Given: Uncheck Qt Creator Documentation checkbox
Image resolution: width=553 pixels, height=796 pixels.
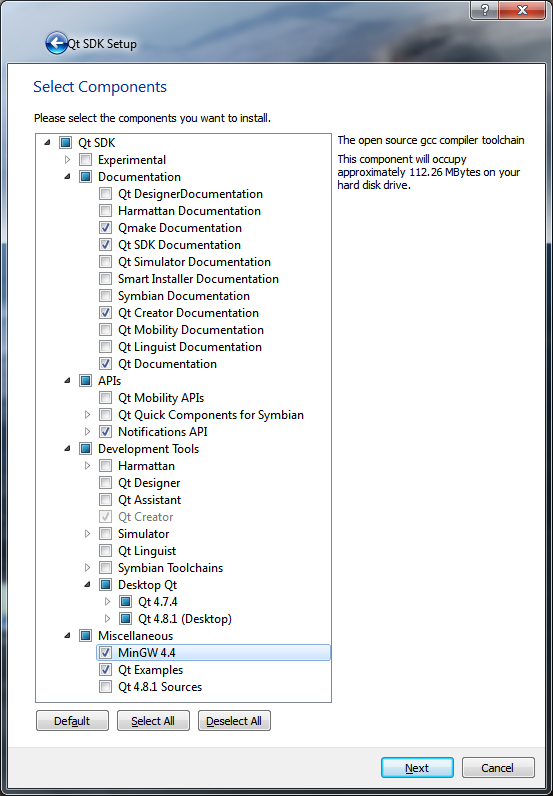Looking at the screenshot, I should [x=105, y=313].
